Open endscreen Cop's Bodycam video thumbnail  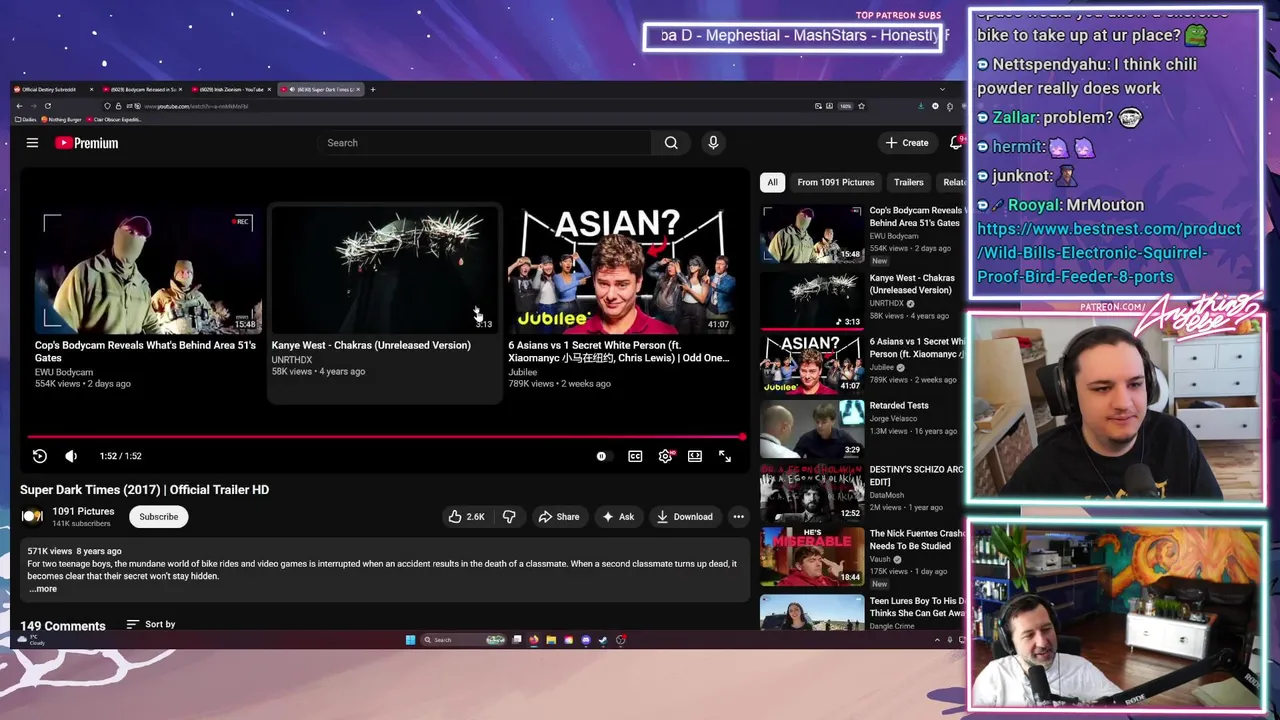point(147,270)
